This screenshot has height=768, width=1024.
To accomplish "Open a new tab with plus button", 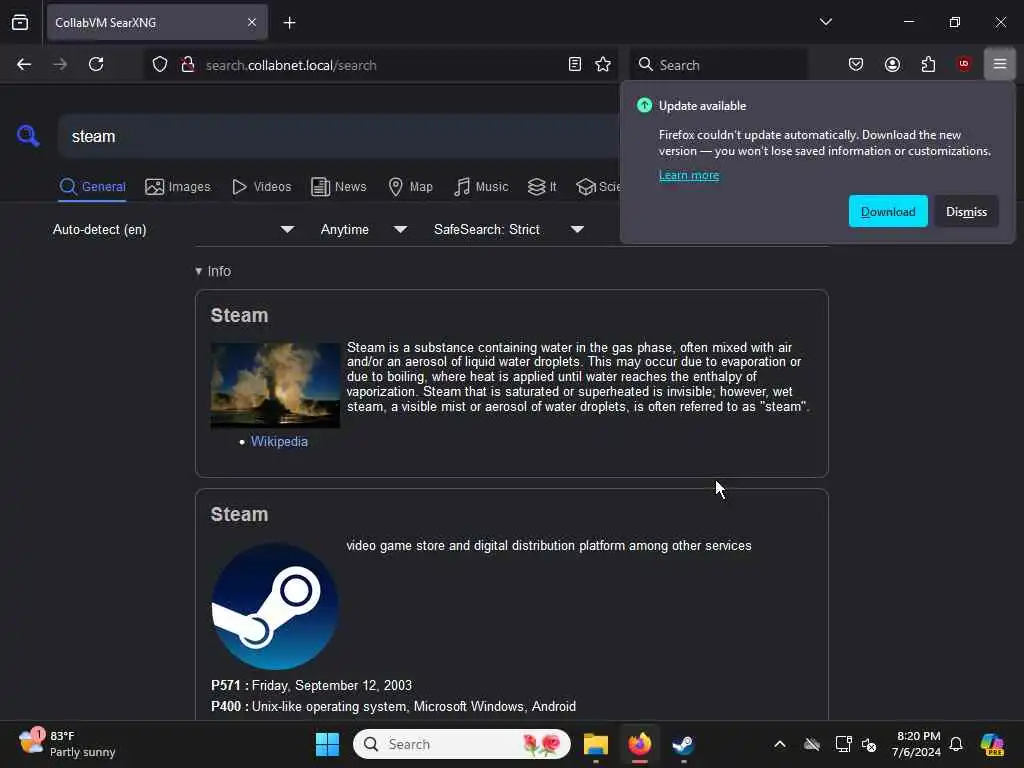I will (x=289, y=23).
